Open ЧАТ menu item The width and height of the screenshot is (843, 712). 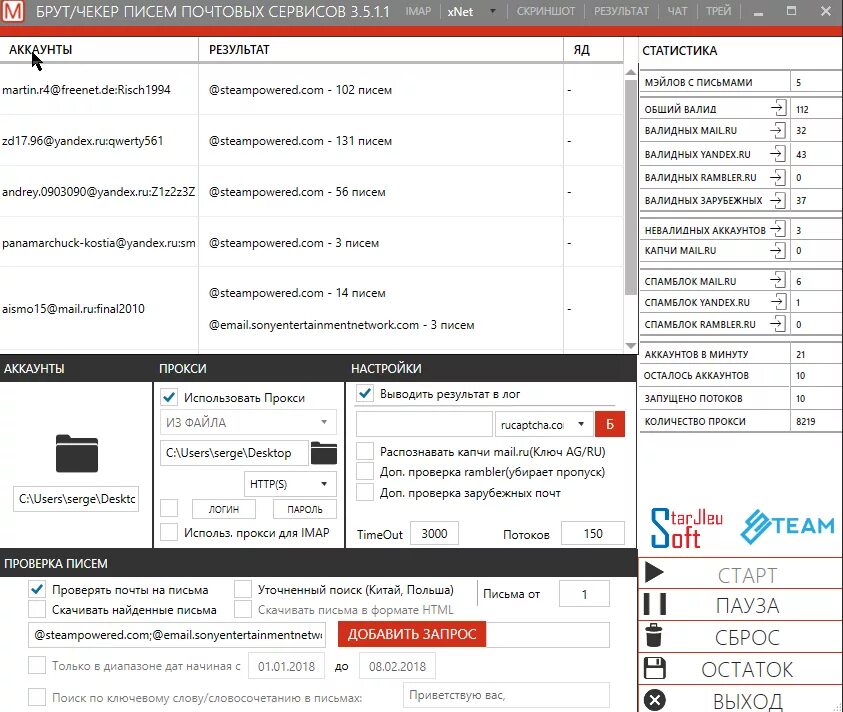(x=677, y=11)
